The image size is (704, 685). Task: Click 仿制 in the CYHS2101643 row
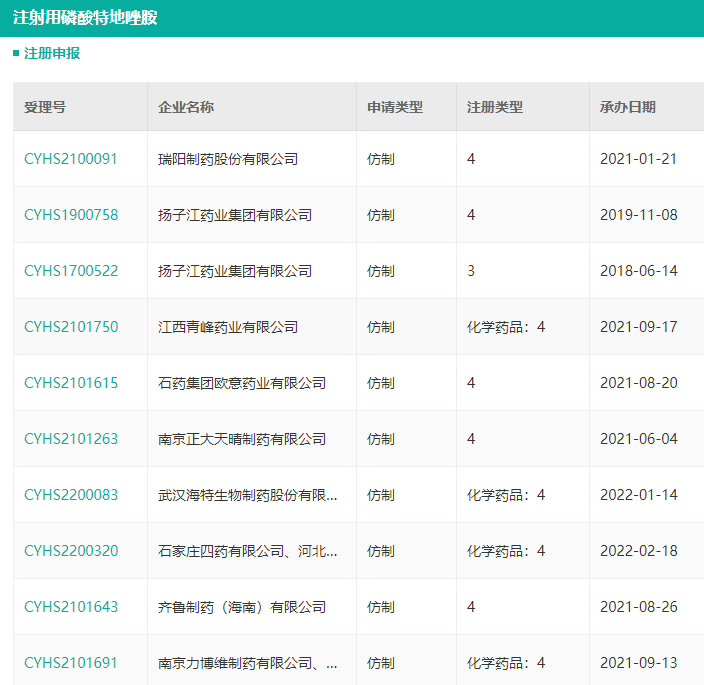coord(381,607)
